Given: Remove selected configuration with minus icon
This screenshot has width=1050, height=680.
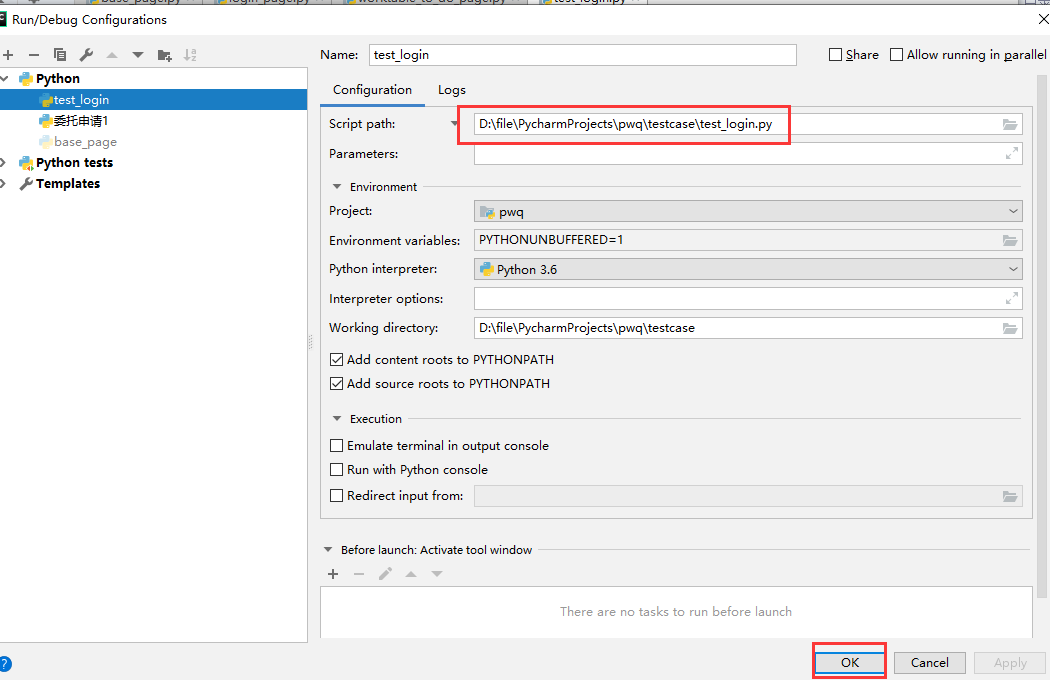Looking at the screenshot, I should [33, 55].
